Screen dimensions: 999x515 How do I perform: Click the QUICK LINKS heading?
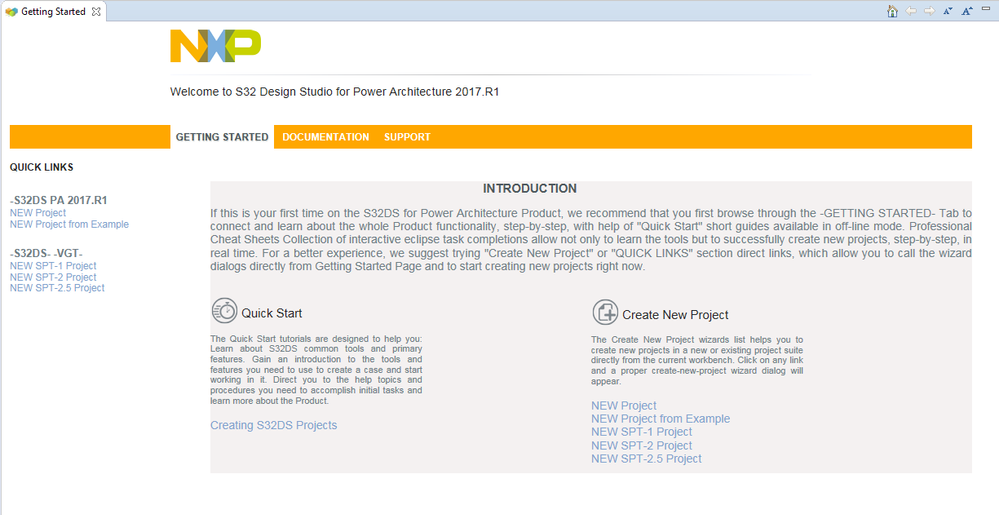pyautogui.click(x=41, y=167)
